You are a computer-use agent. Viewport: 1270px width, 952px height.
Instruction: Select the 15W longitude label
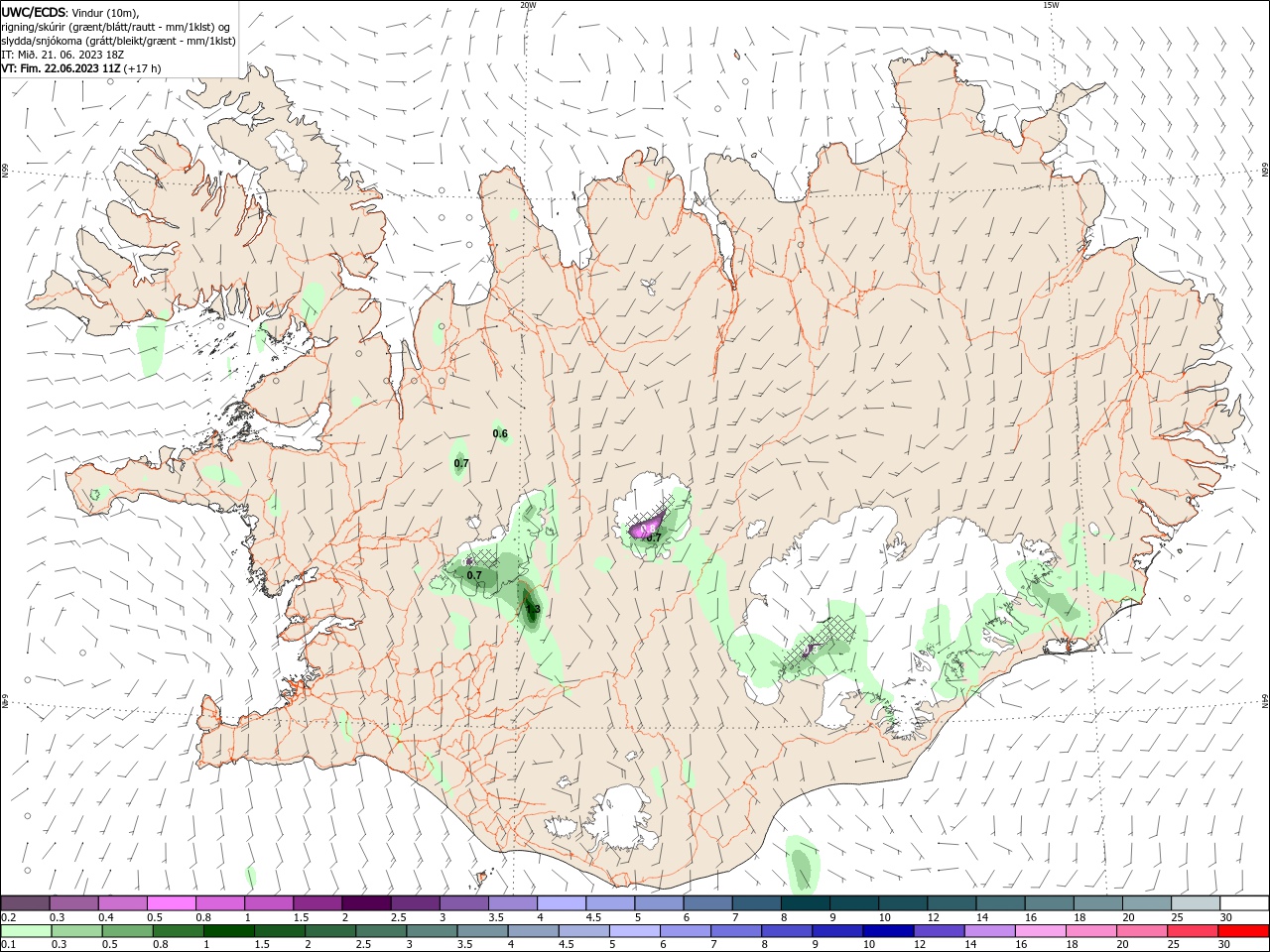pos(1051,5)
